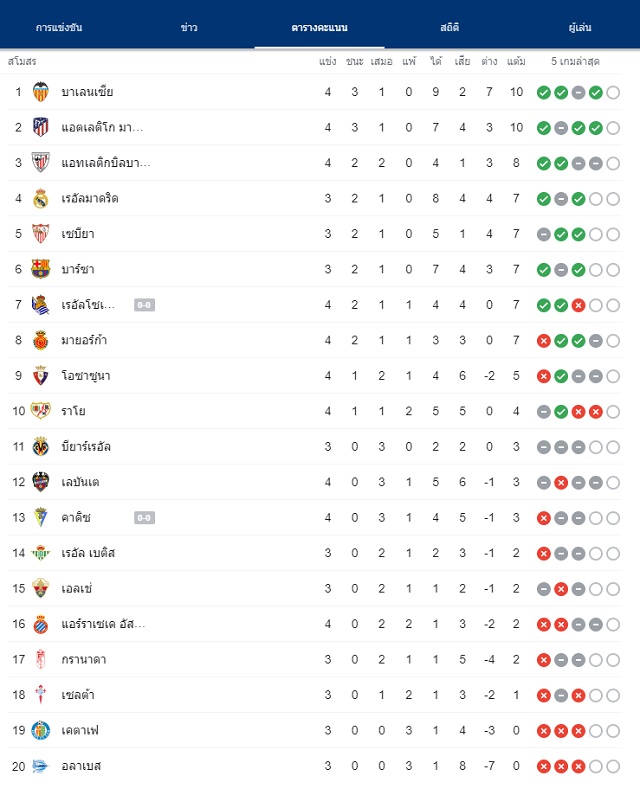
Task: Click the Valencia club crest
Action: point(41,92)
